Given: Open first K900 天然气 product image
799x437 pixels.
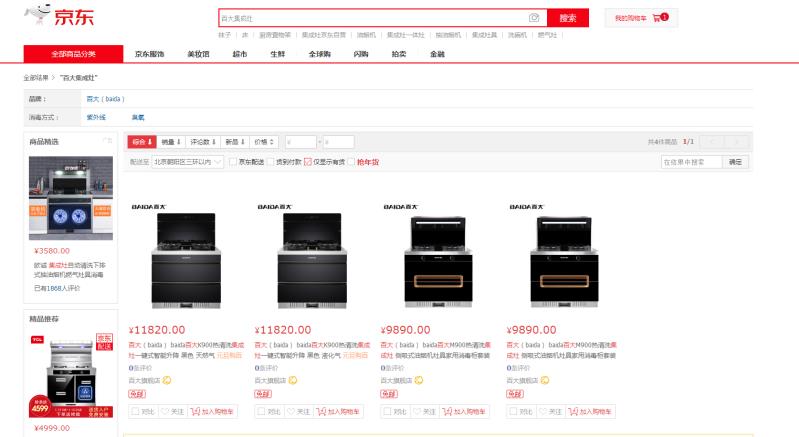Looking at the screenshot, I should coord(186,256).
